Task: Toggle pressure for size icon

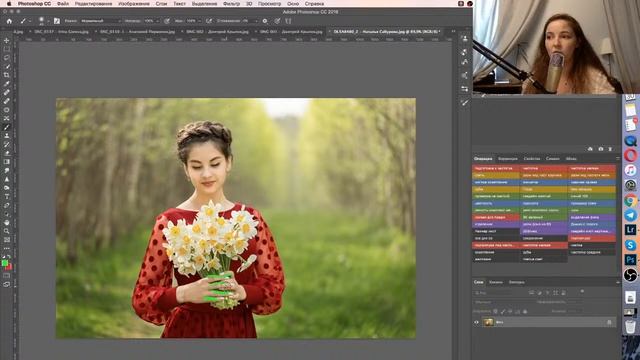Action: [277, 21]
